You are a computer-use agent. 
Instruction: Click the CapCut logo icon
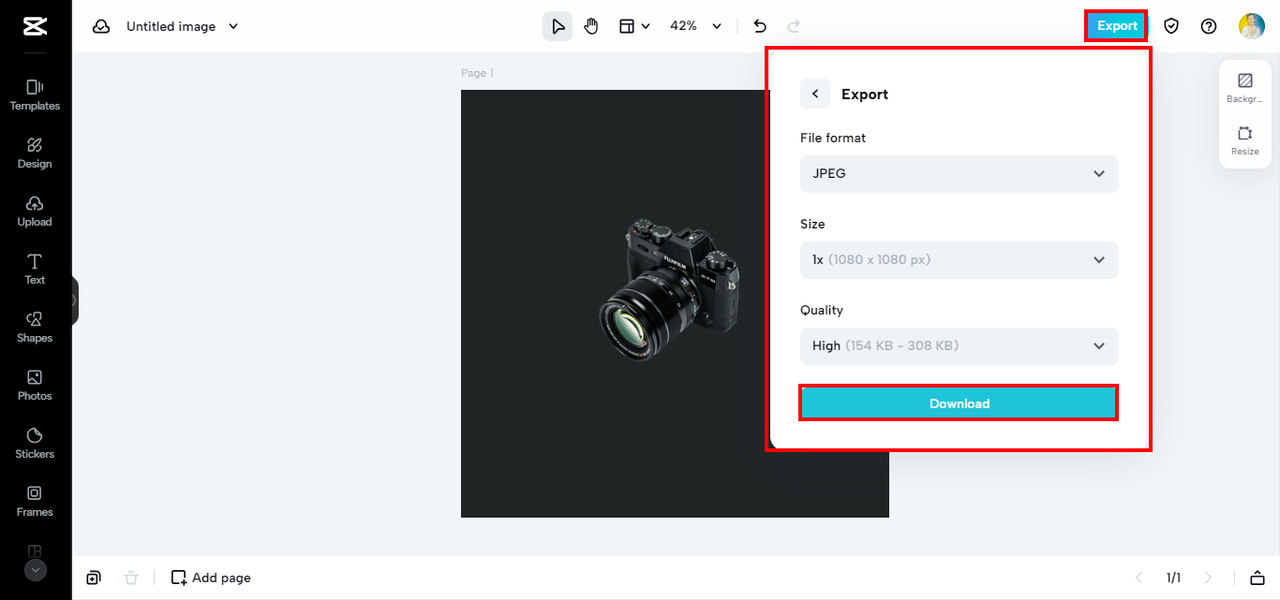click(35, 27)
